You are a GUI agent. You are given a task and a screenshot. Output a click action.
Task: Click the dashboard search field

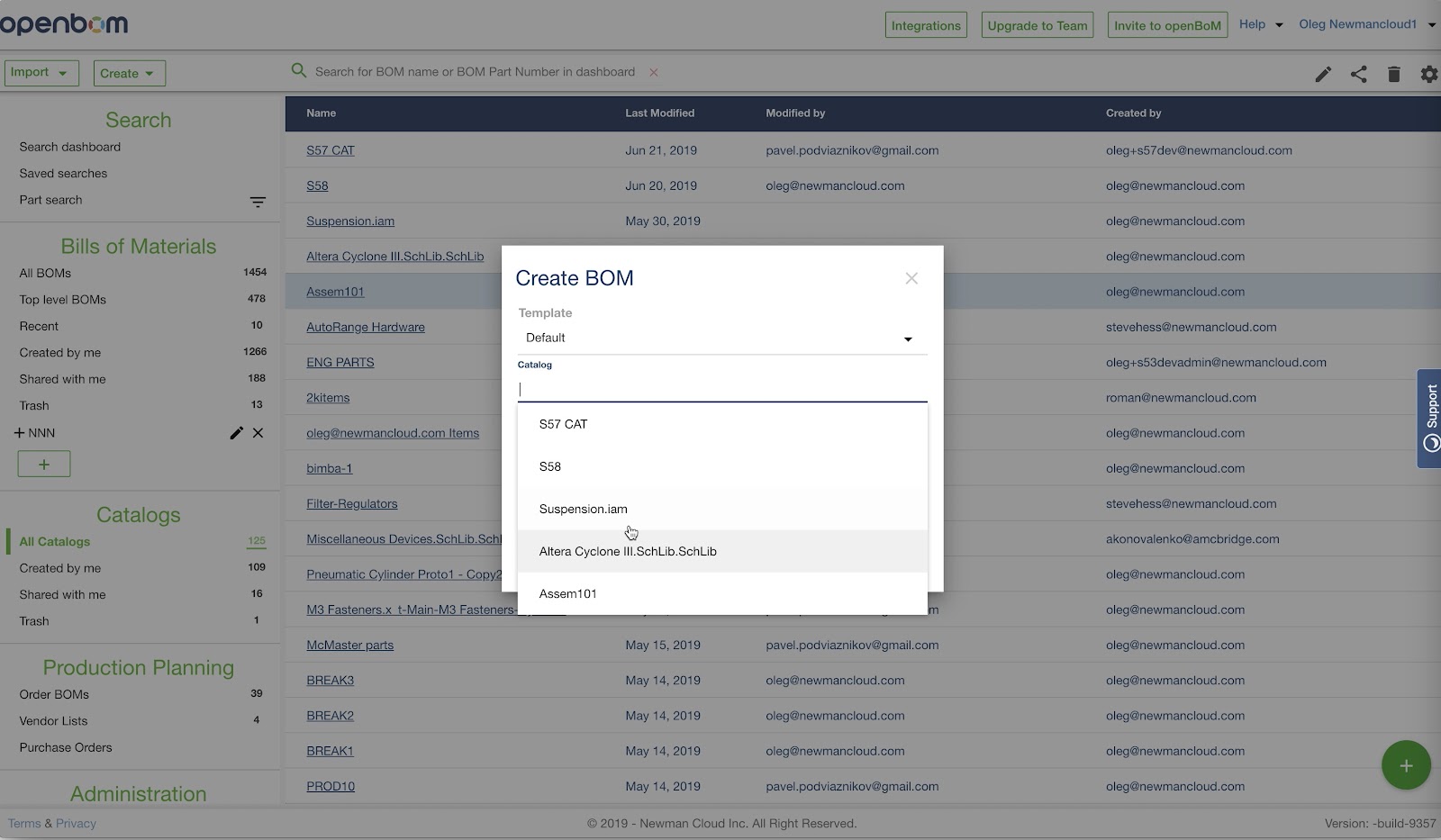pos(475,72)
